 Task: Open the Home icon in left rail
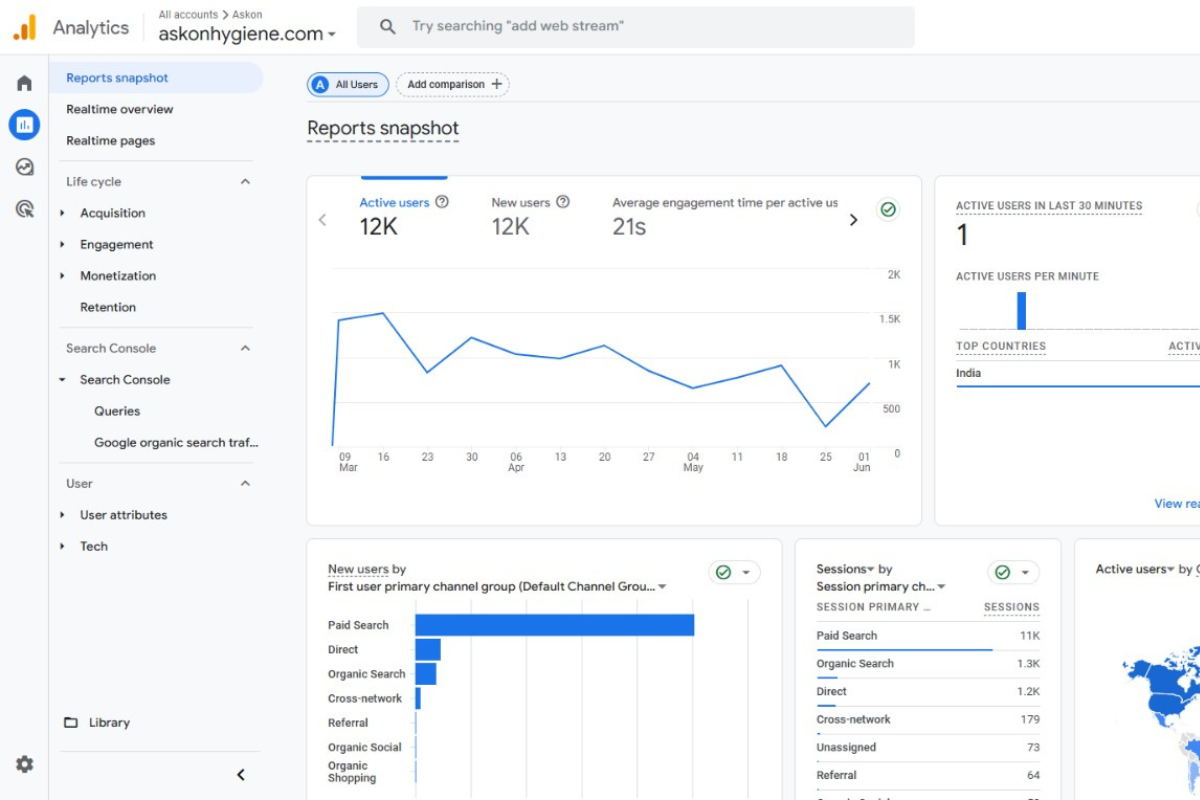(24, 83)
